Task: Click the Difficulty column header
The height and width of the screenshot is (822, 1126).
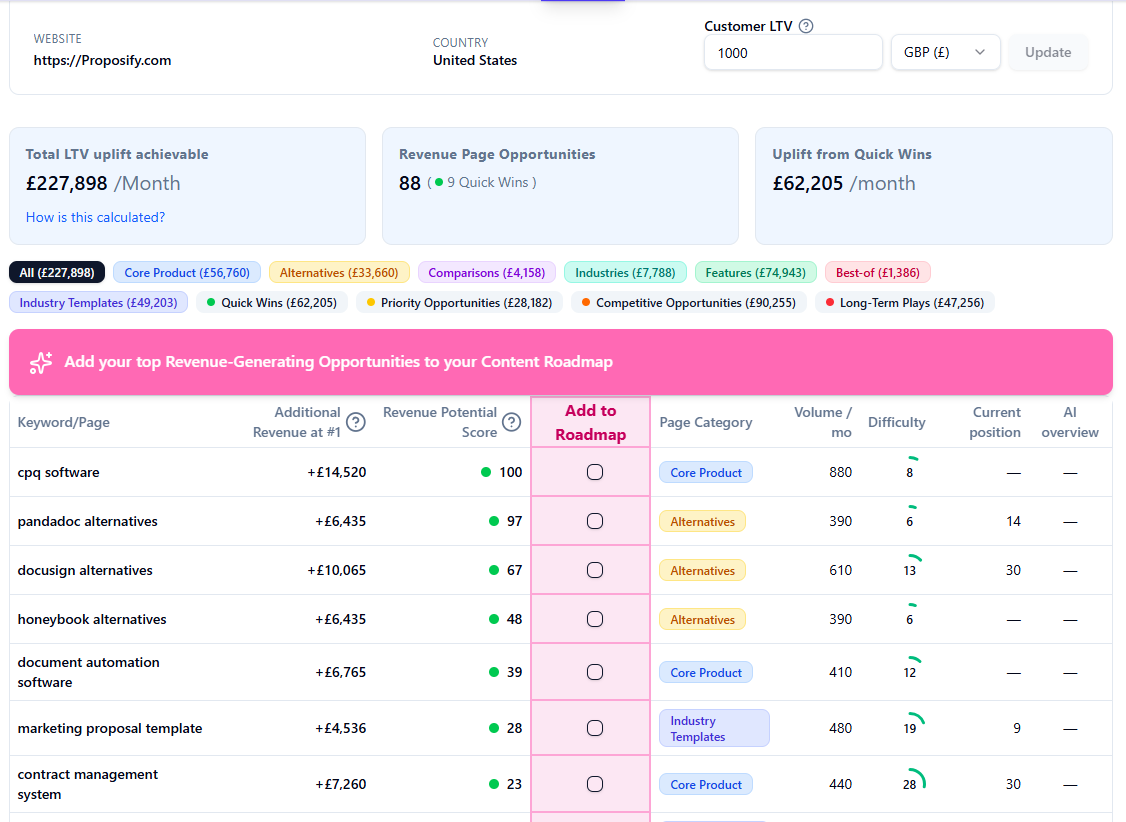Action: click(897, 422)
